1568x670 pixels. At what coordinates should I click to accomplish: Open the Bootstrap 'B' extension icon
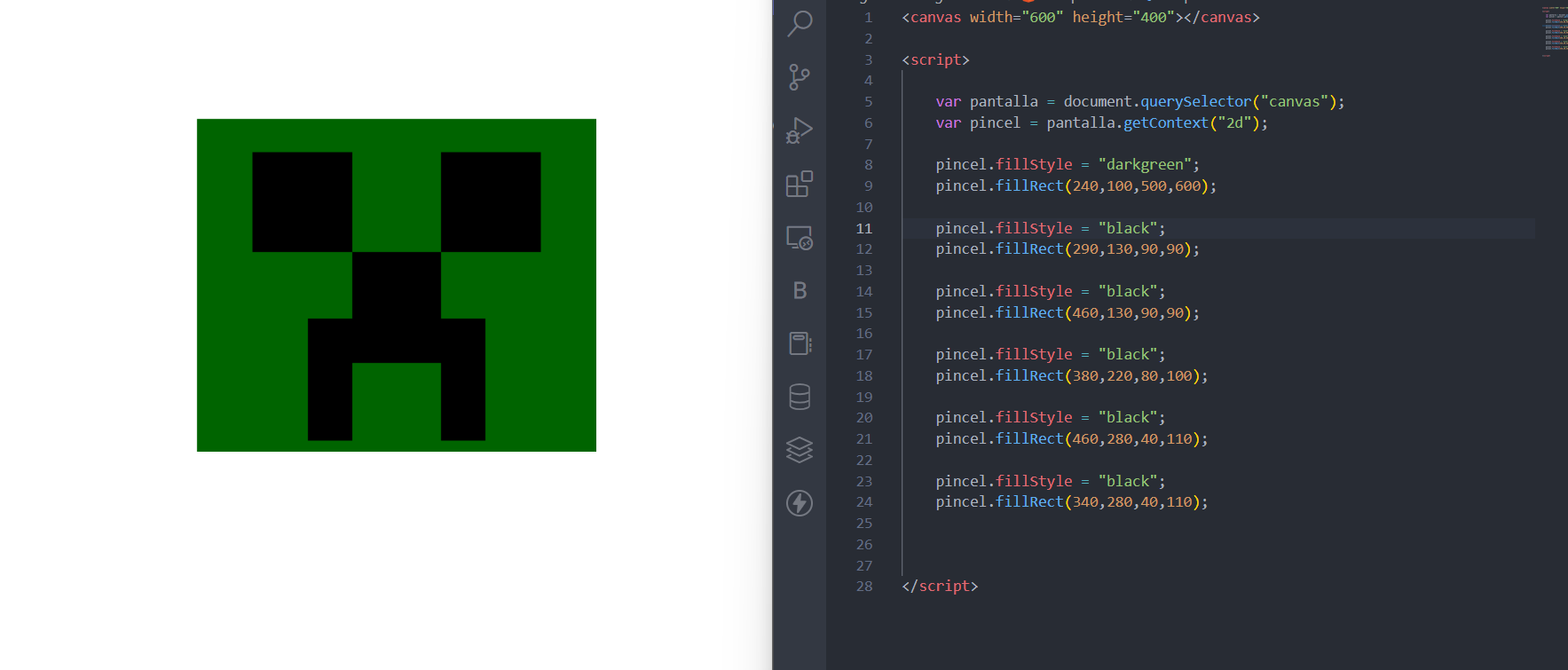[800, 290]
